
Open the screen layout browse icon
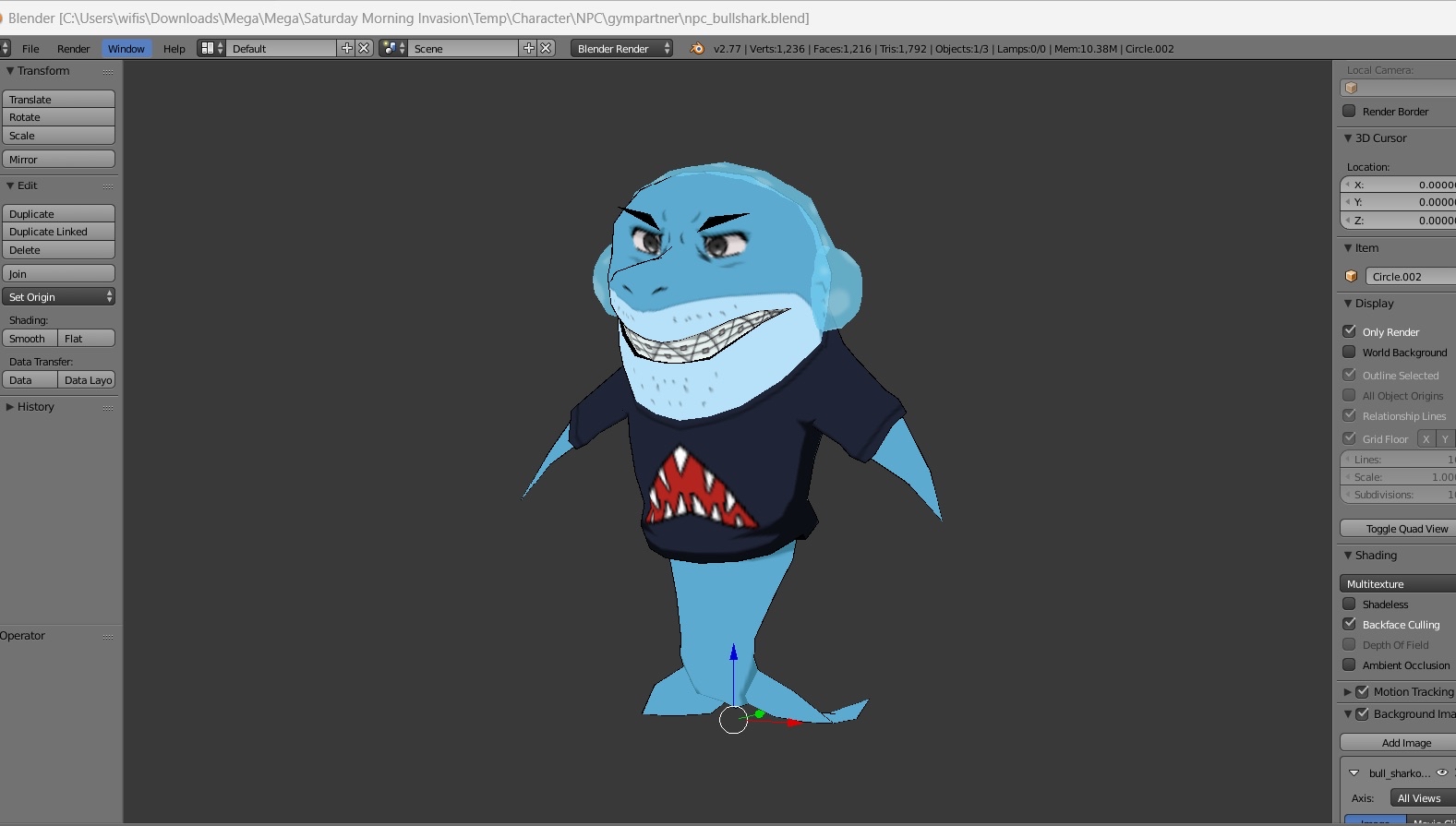(211, 48)
